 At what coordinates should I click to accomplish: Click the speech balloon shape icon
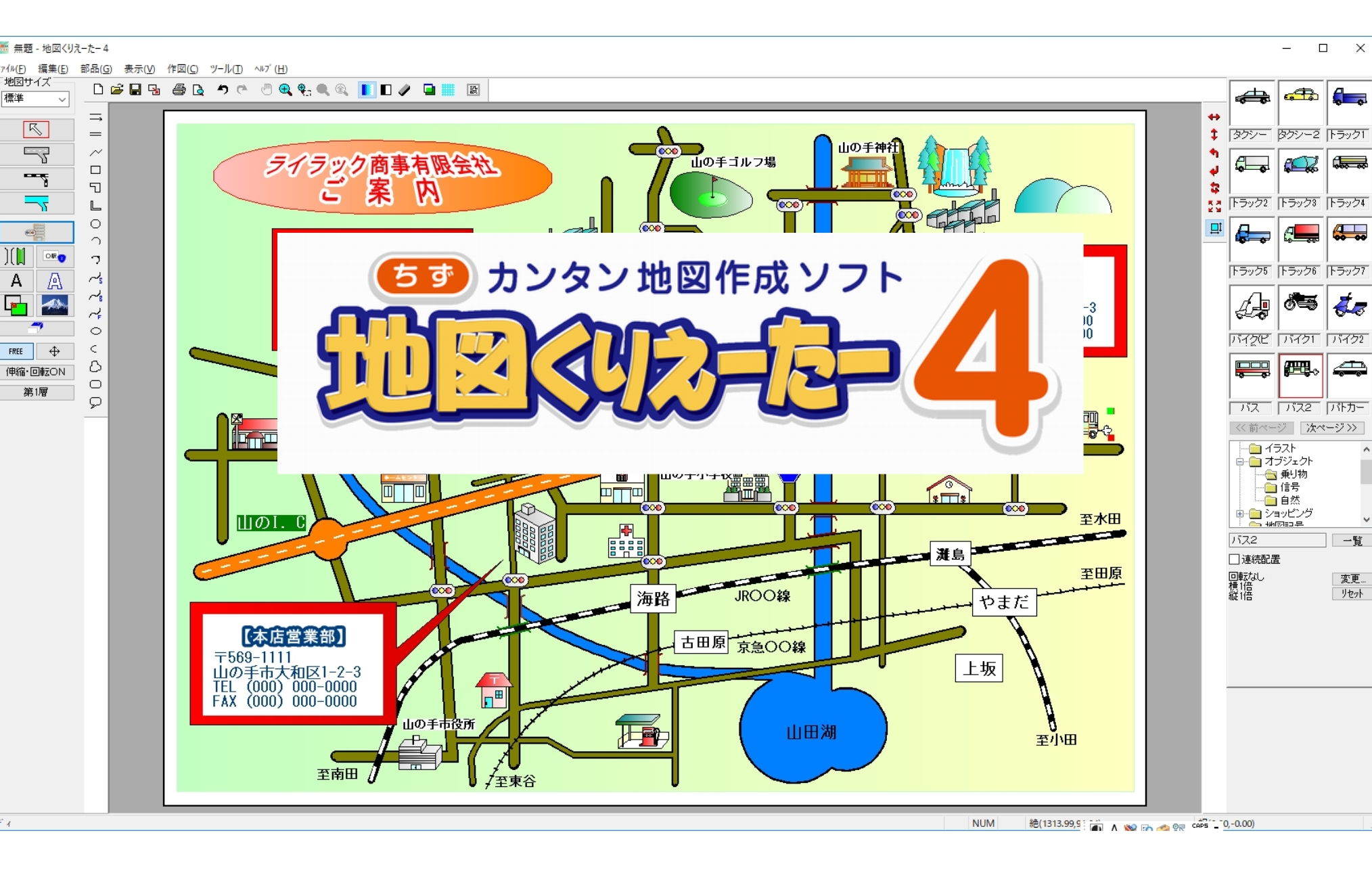(95, 403)
